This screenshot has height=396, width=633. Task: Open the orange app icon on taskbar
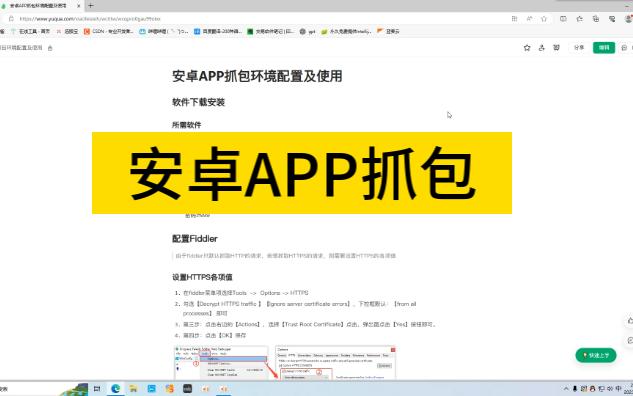[x=170, y=389]
